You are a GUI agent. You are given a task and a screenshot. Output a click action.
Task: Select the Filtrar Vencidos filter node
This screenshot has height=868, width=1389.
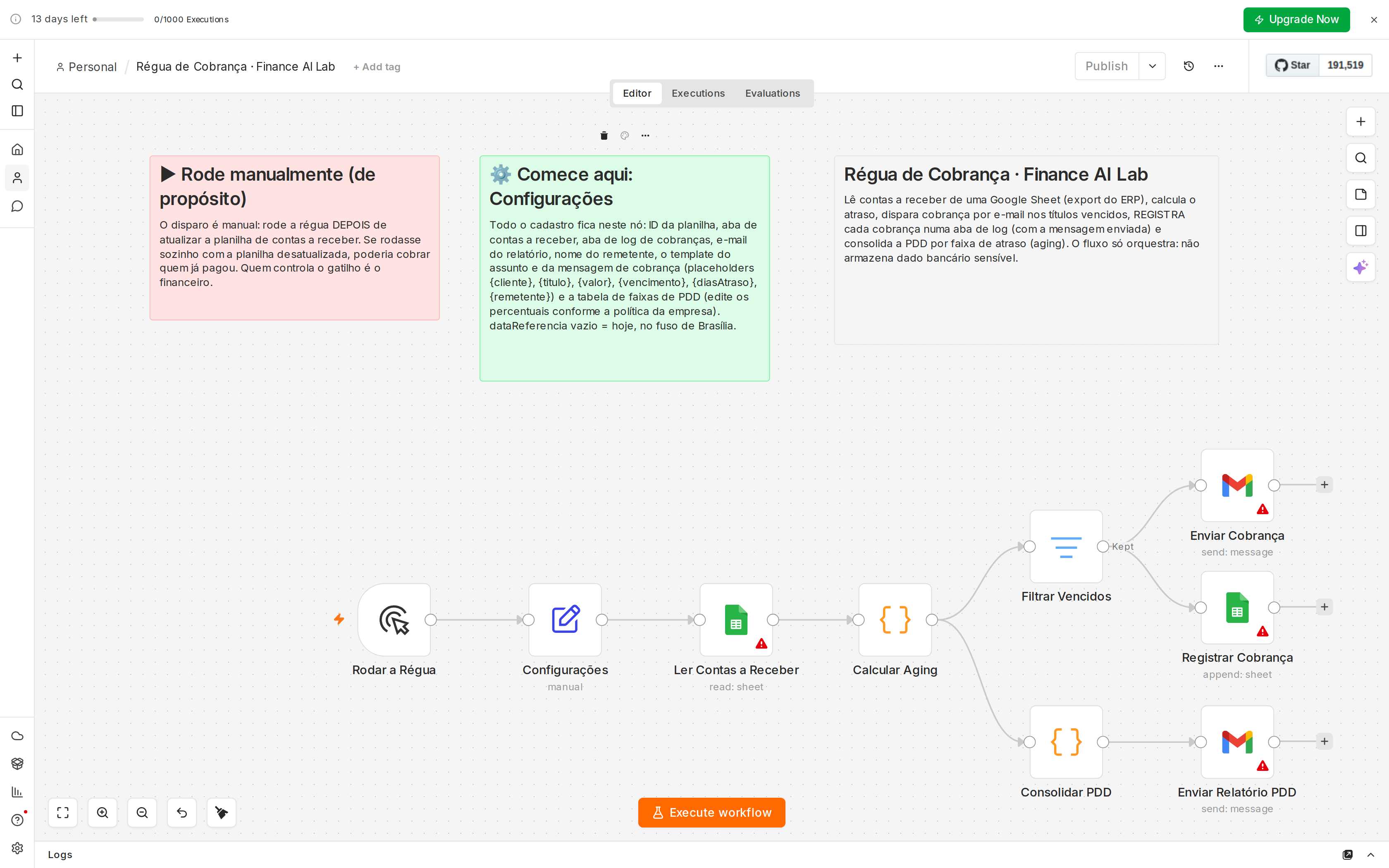point(1066,546)
